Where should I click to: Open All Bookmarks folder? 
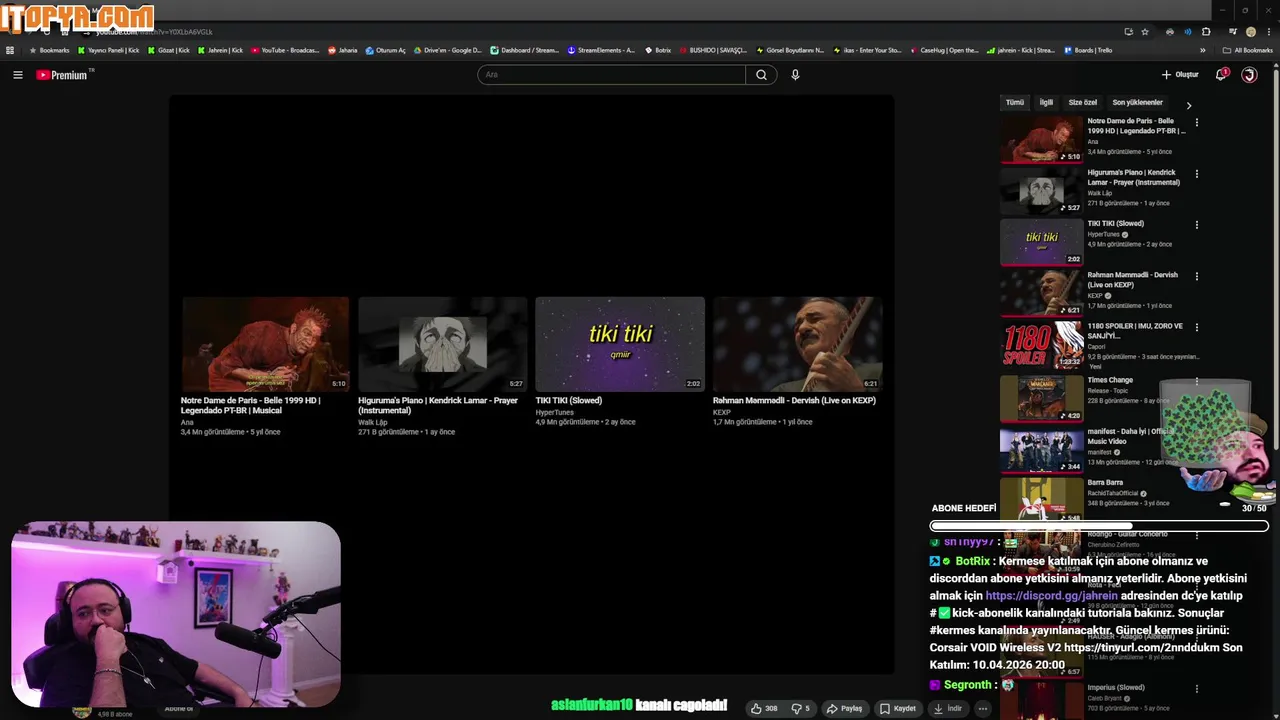point(1247,50)
